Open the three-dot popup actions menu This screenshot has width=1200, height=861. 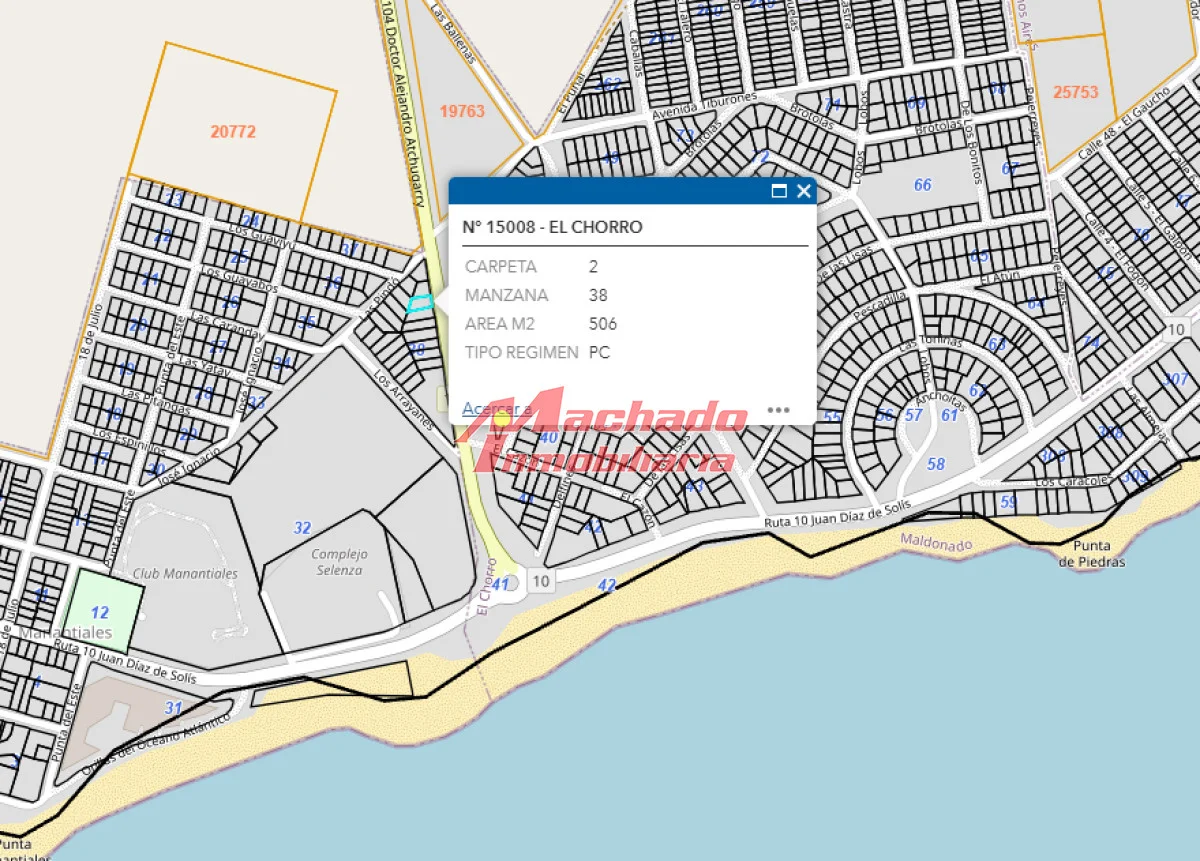pos(778,410)
